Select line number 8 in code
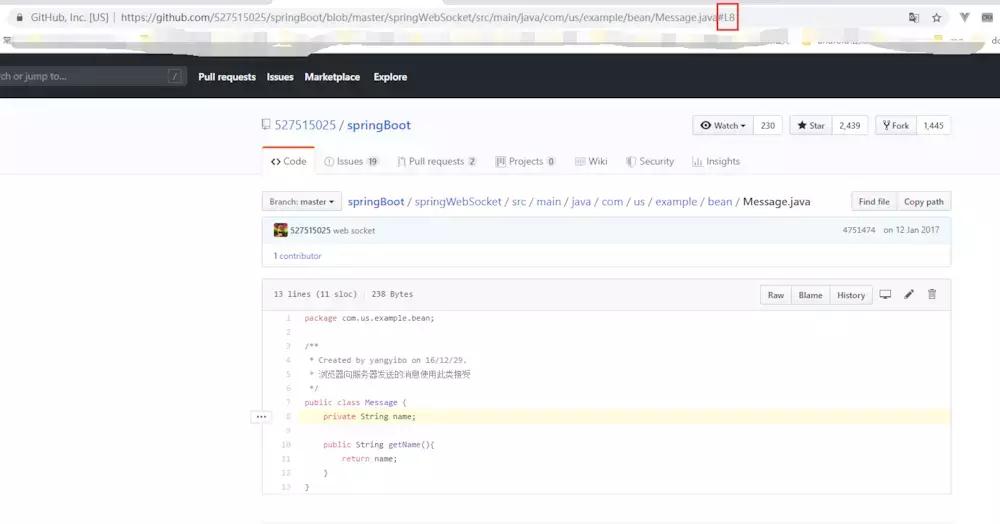 tap(288, 416)
